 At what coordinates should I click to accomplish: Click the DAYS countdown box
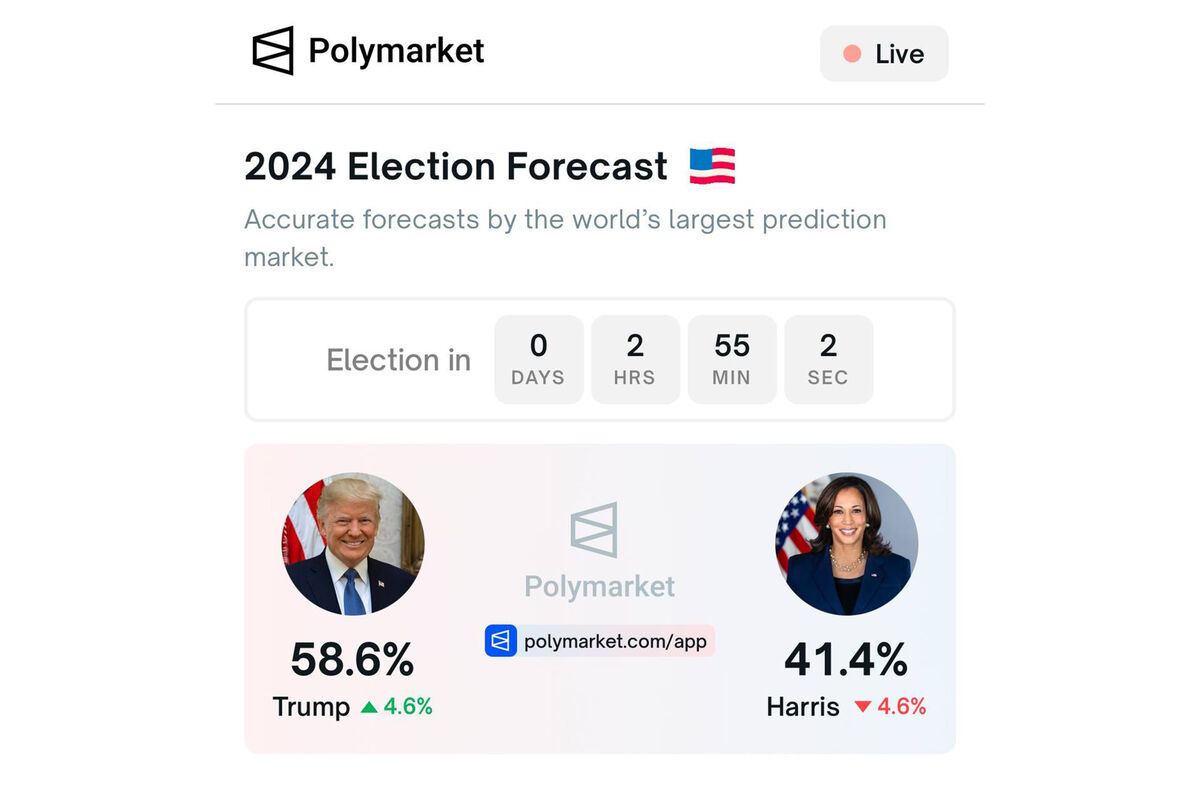tap(539, 359)
